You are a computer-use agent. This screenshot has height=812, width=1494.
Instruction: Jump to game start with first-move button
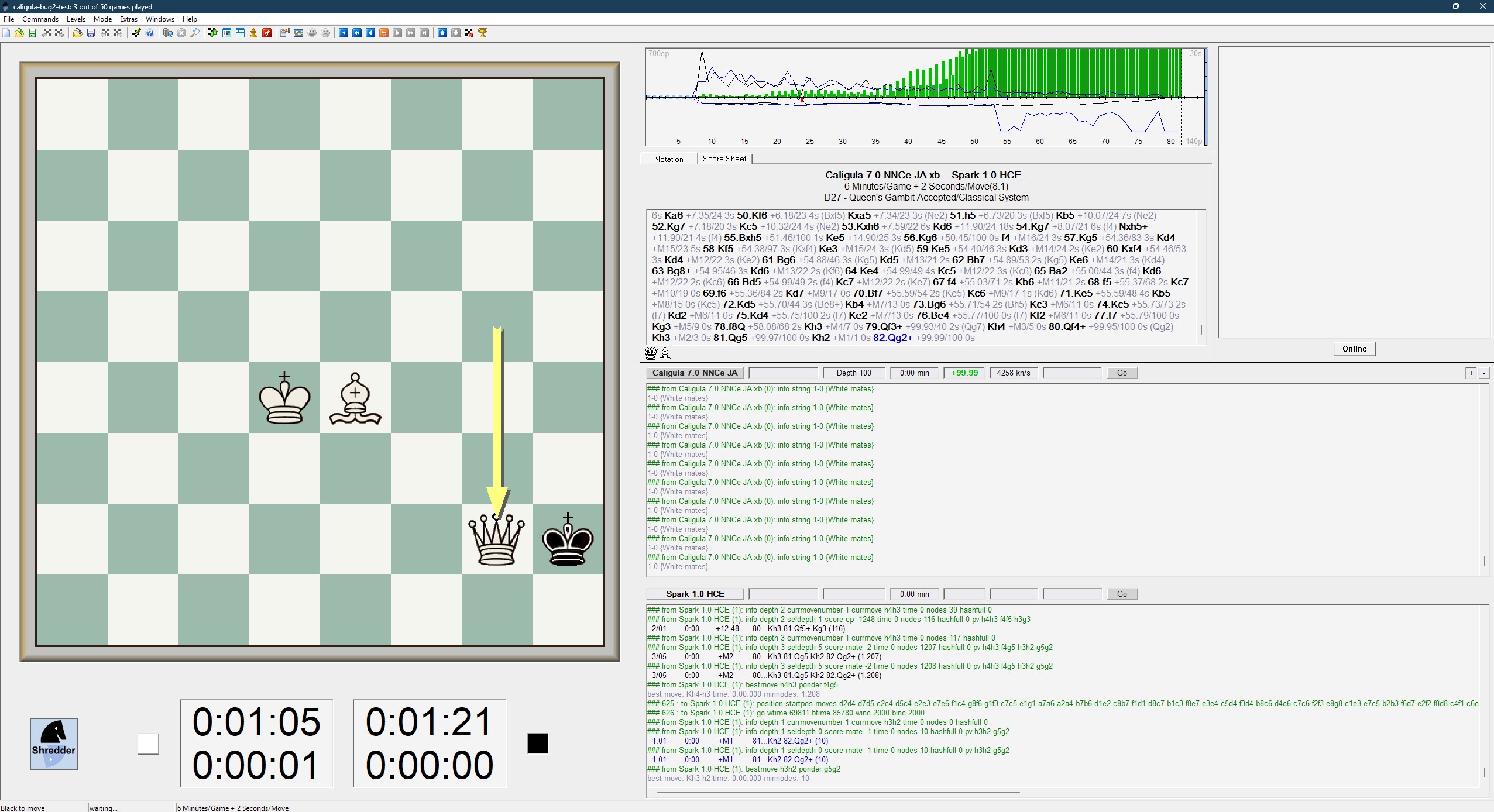tap(344, 33)
